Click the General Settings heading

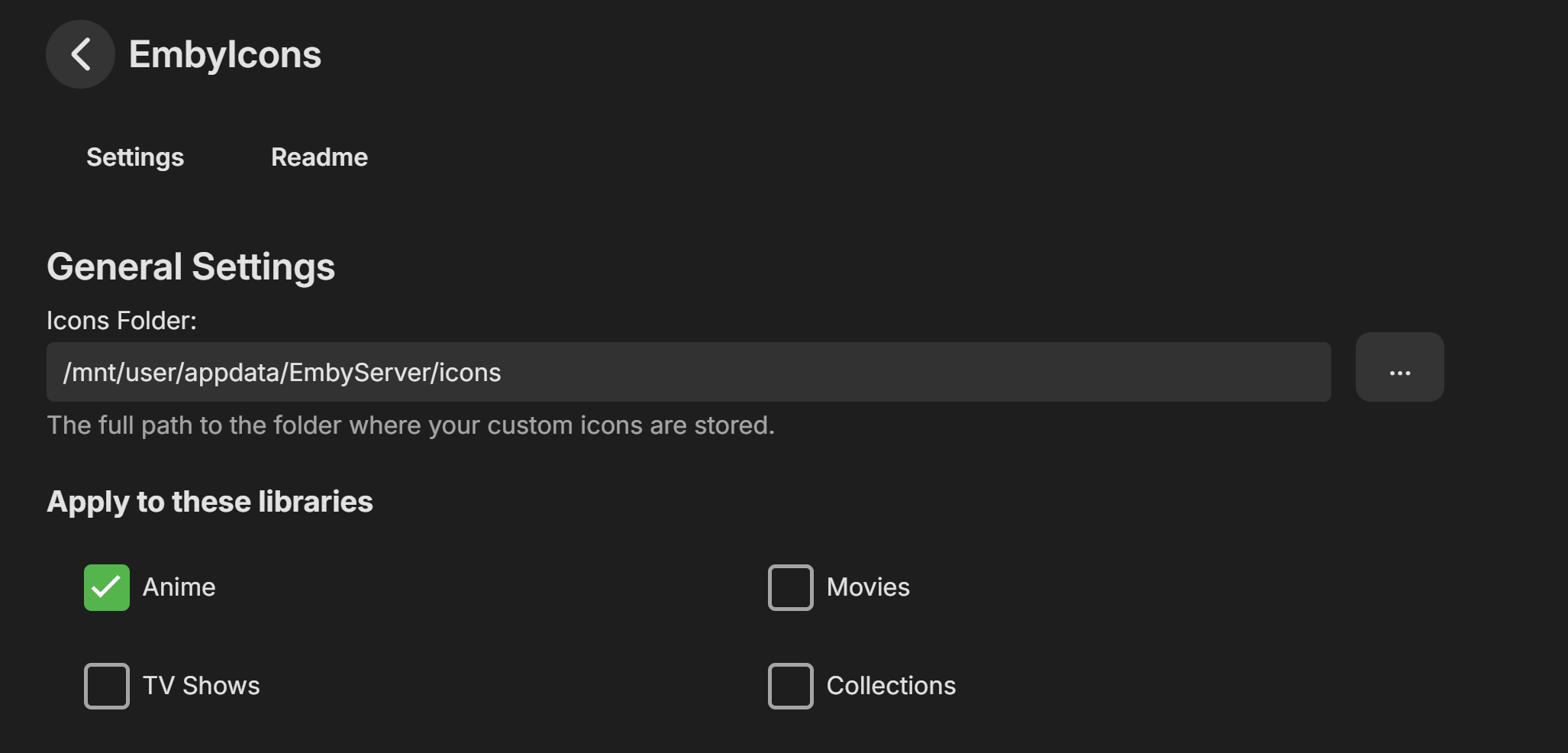click(x=191, y=267)
